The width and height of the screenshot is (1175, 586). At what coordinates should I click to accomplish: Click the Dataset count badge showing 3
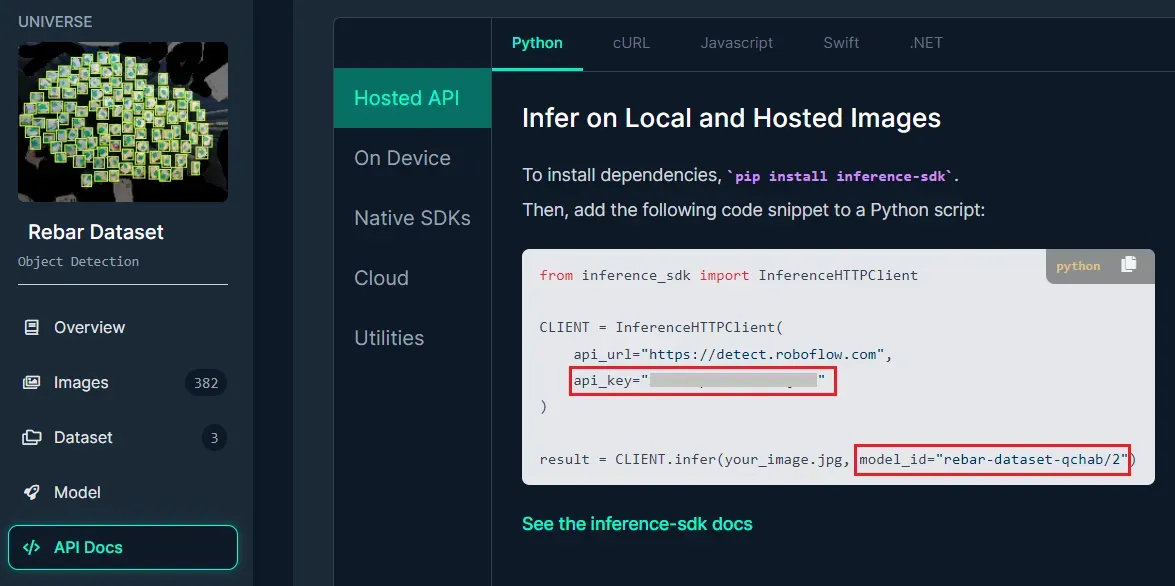[x=214, y=438]
